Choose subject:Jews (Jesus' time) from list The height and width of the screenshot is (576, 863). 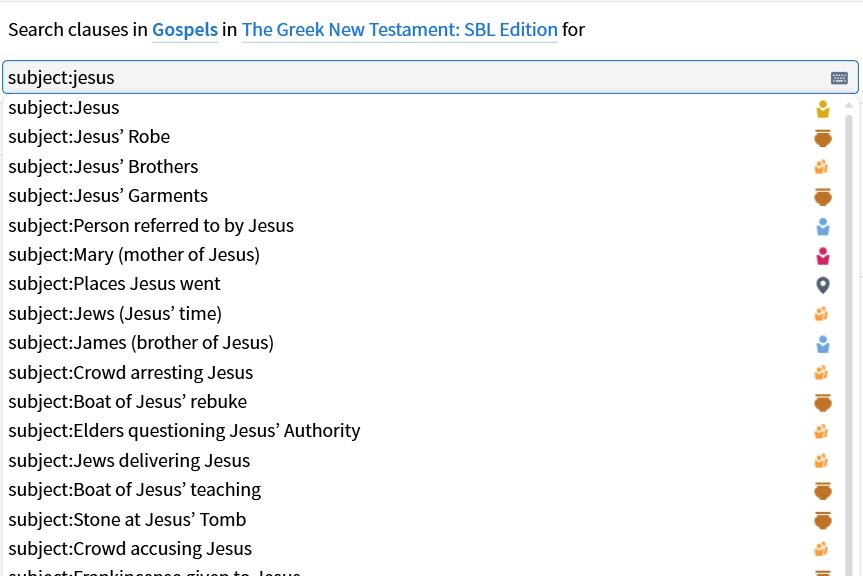(x=418, y=314)
